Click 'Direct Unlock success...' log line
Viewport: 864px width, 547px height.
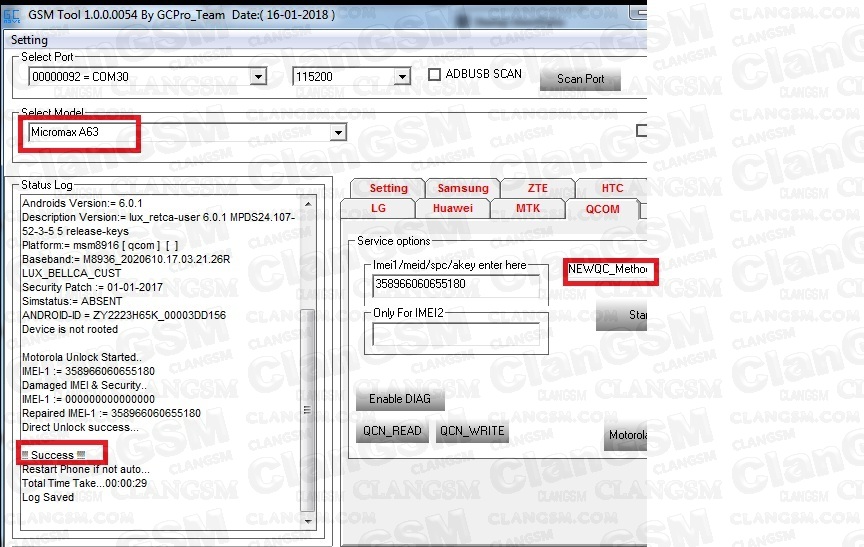click(80, 427)
